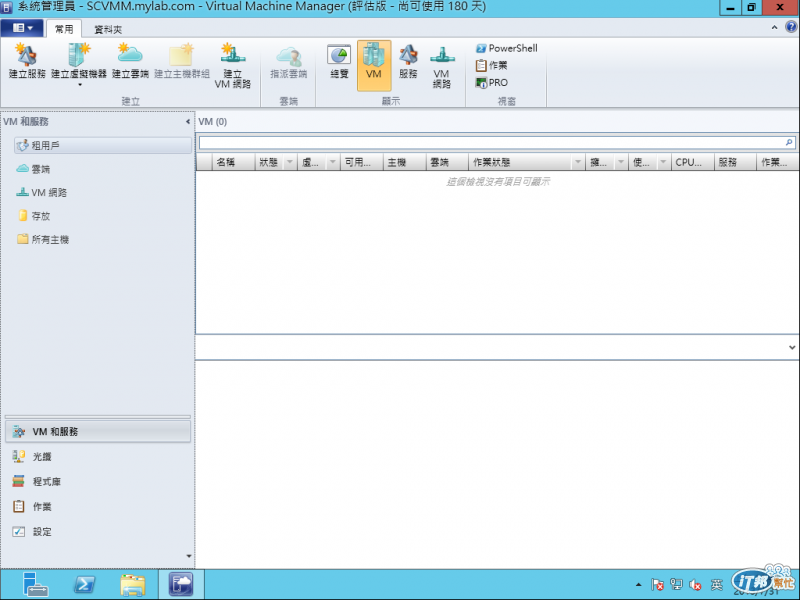Click the 建立主機群組 ribbon icon
Image resolution: width=800 pixels, height=600 pixels.
pyautogui.click(x=182, y=61)
